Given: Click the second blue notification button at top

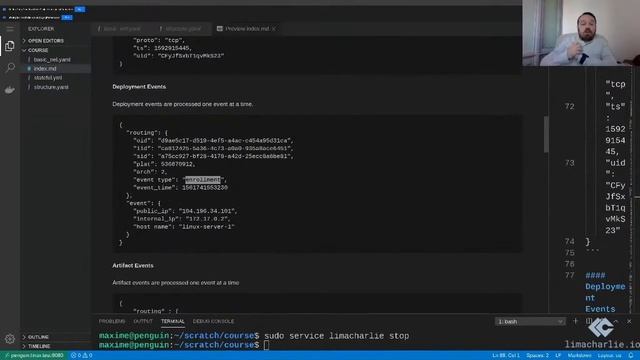Looking at the screenshot, I should 67,17.
